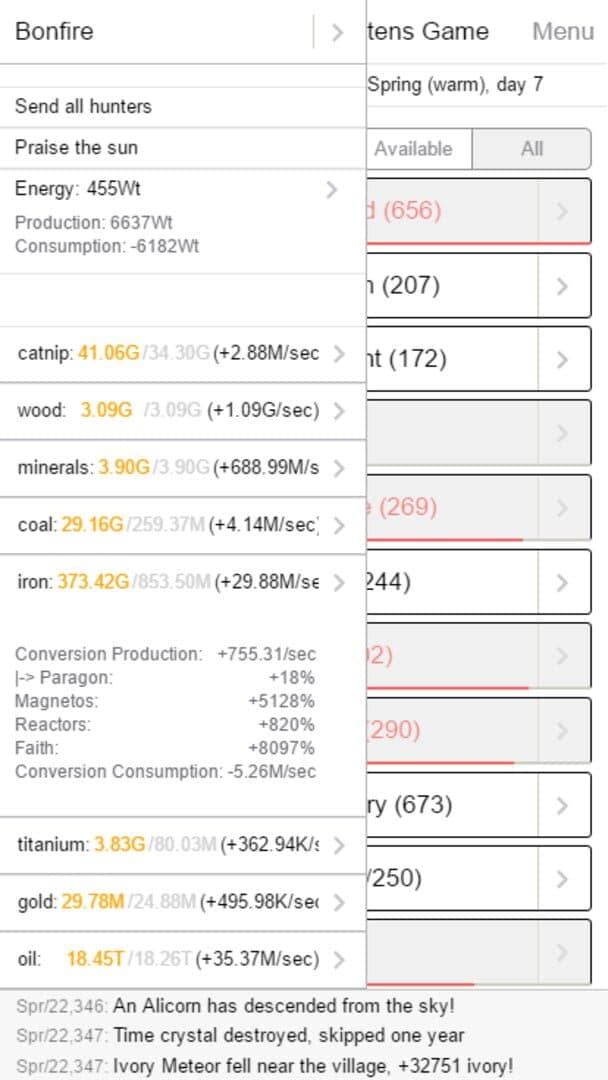Screen dimensions: 608x1080
Task: Click the arrow beside building (207)
Action: (x=563, y=286)
